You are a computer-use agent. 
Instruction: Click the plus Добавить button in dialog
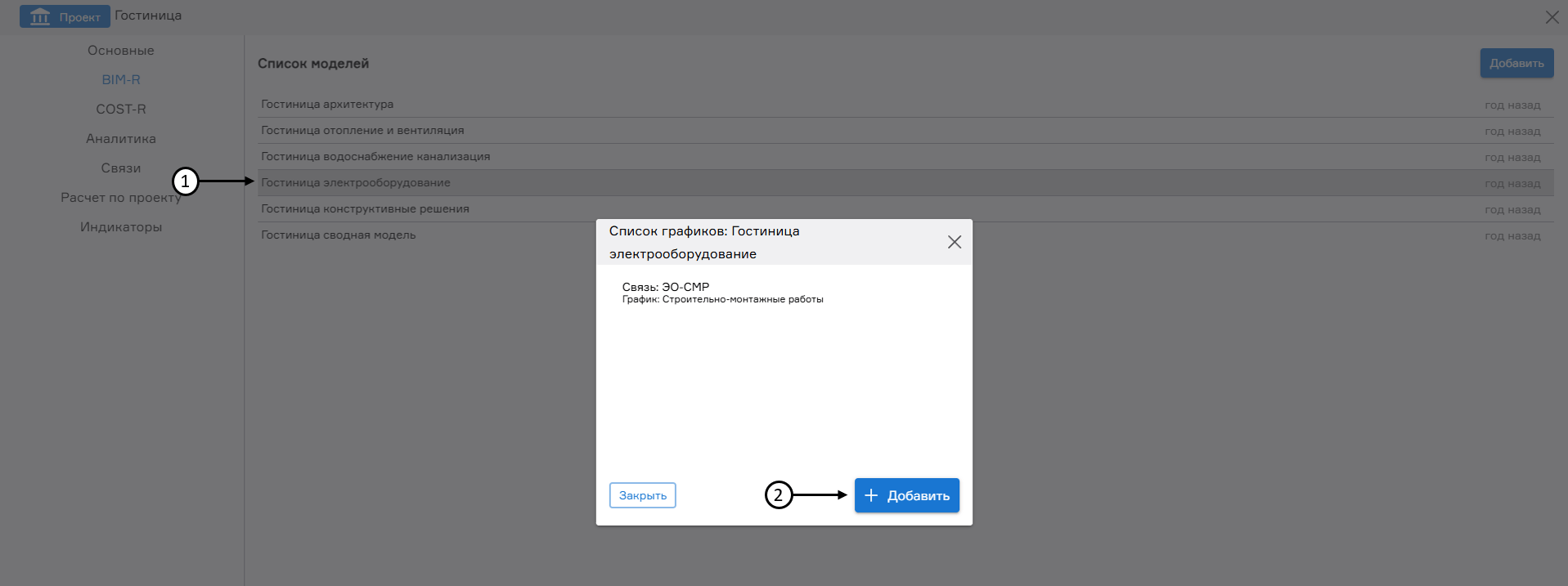pos(906,495)
